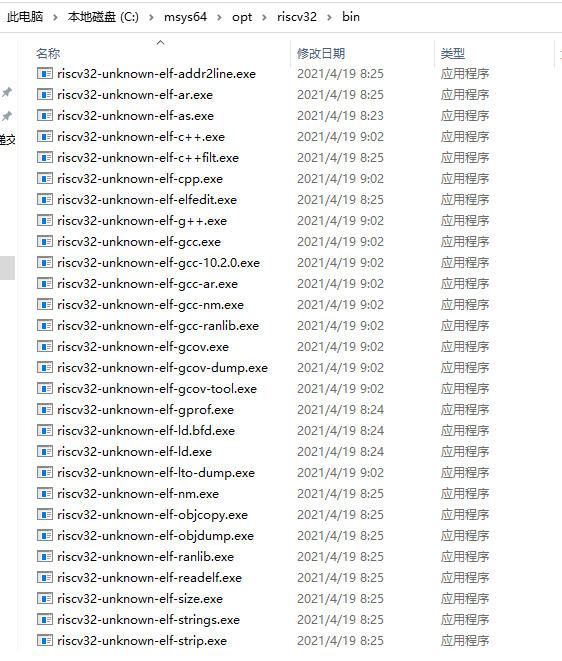
Task: Select the gcc-ar.exe file icon
Action: click(45, 284)
